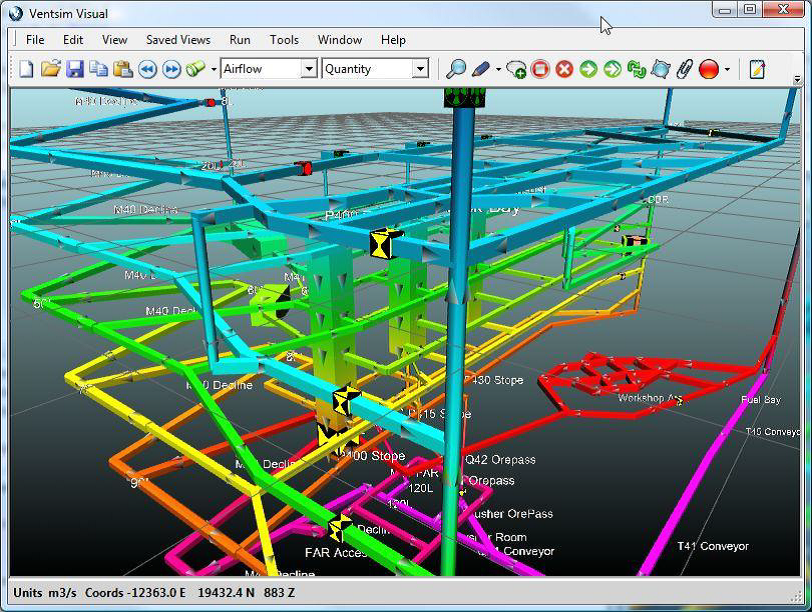Click the red fan icon on upper cyan airway

(303, 168)
